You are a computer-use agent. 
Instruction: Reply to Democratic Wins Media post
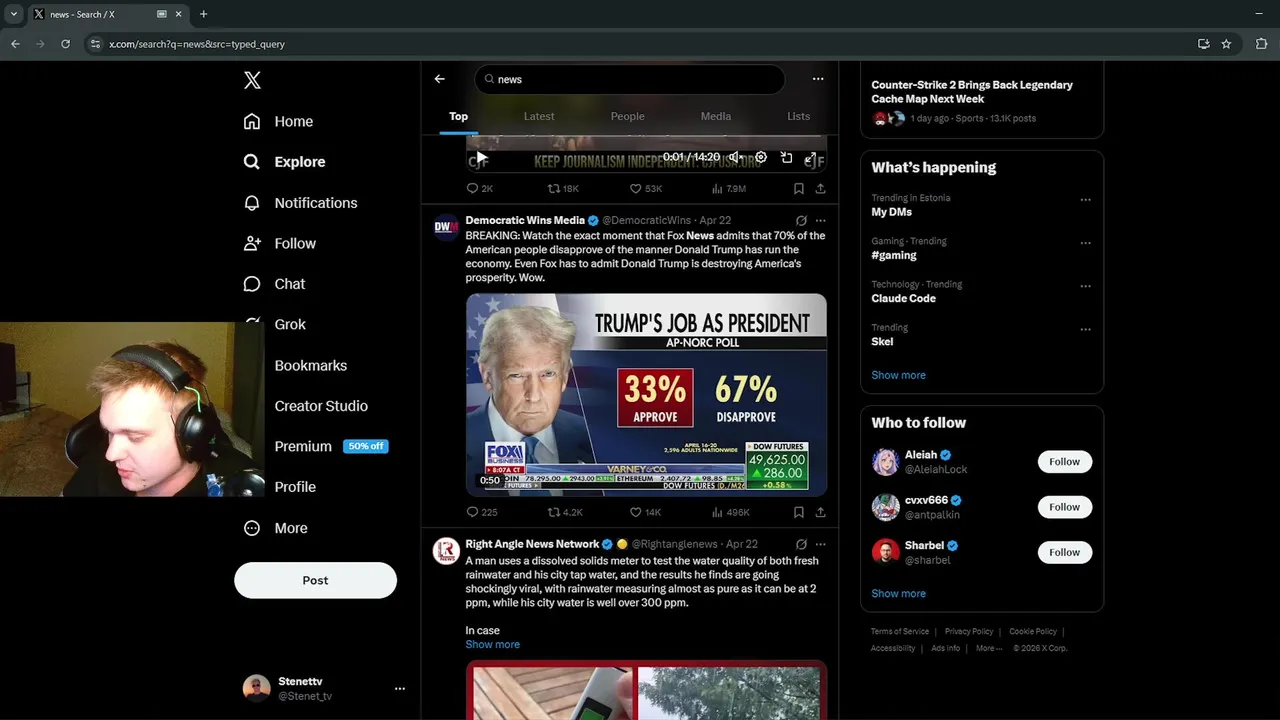pos(481,512)
